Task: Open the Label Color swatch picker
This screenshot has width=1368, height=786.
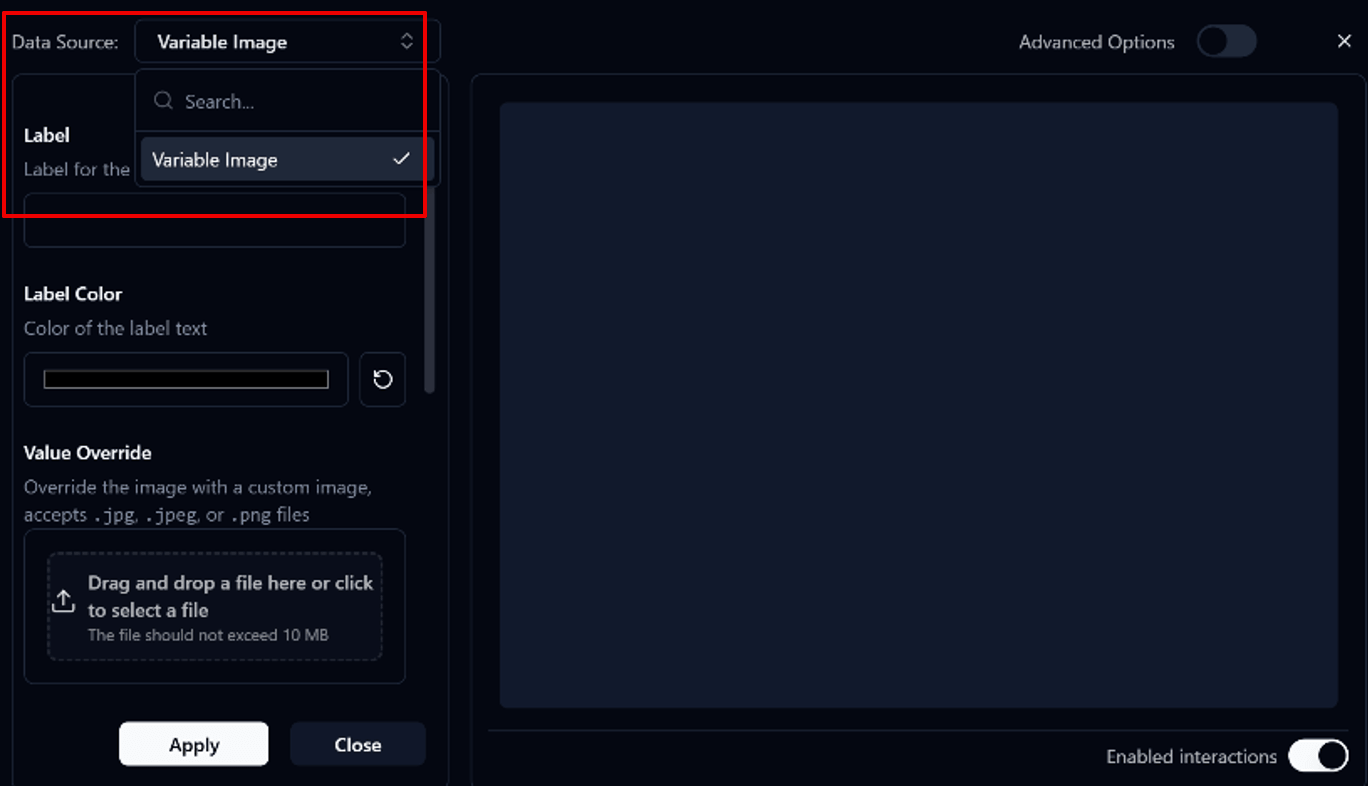Action: click(186, 379)
